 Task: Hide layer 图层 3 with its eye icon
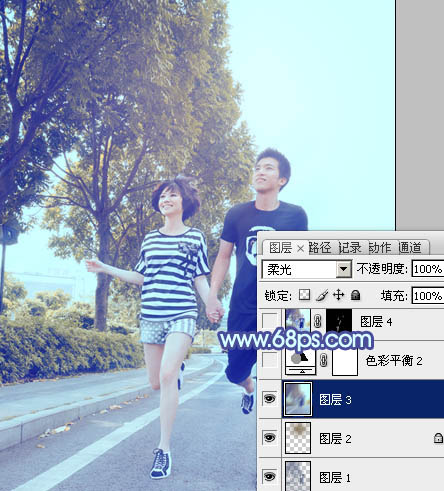point(269,399)
